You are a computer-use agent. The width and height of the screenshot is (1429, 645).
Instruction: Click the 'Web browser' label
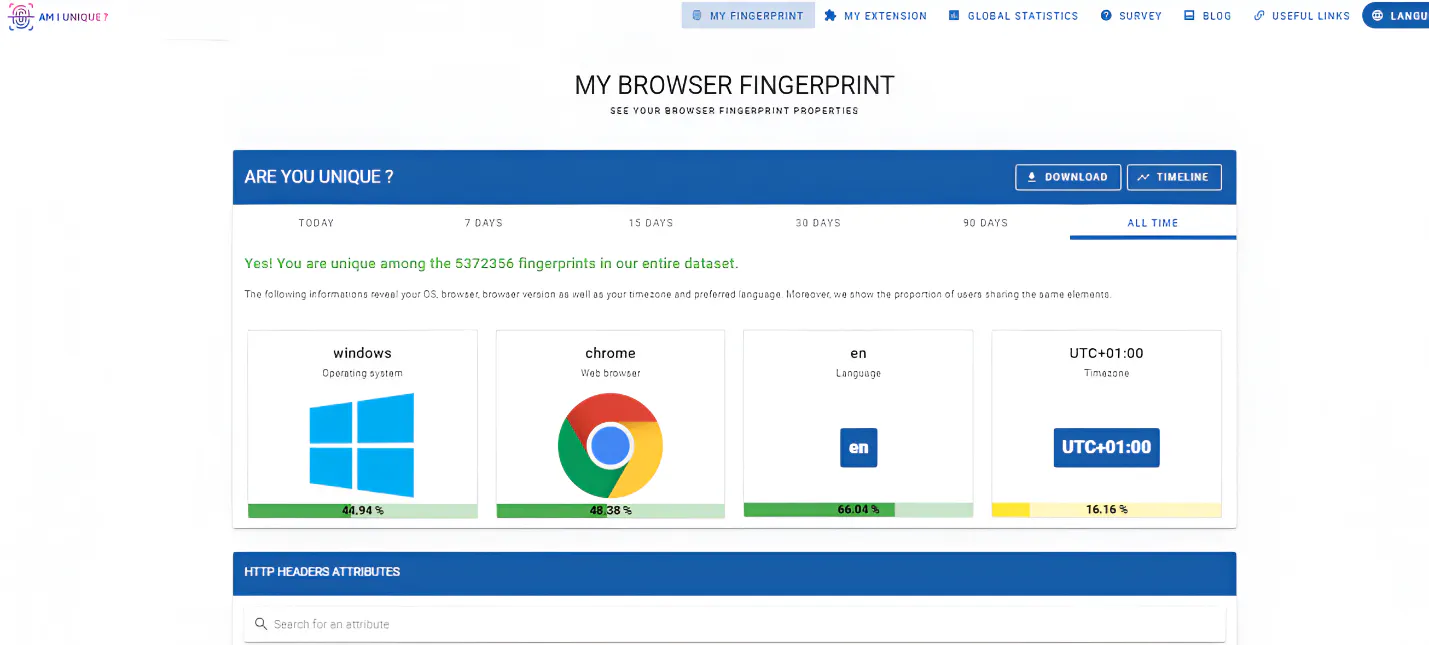610,373
